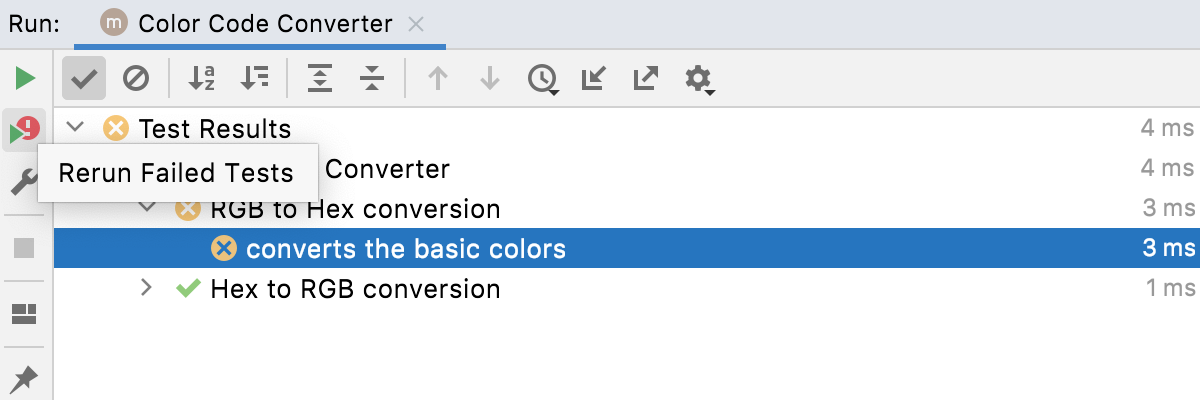Expand Hex to RGB conversion node
Viewport: 1200px width, 400px height.
pyautogui.click(x=147, y=288)
